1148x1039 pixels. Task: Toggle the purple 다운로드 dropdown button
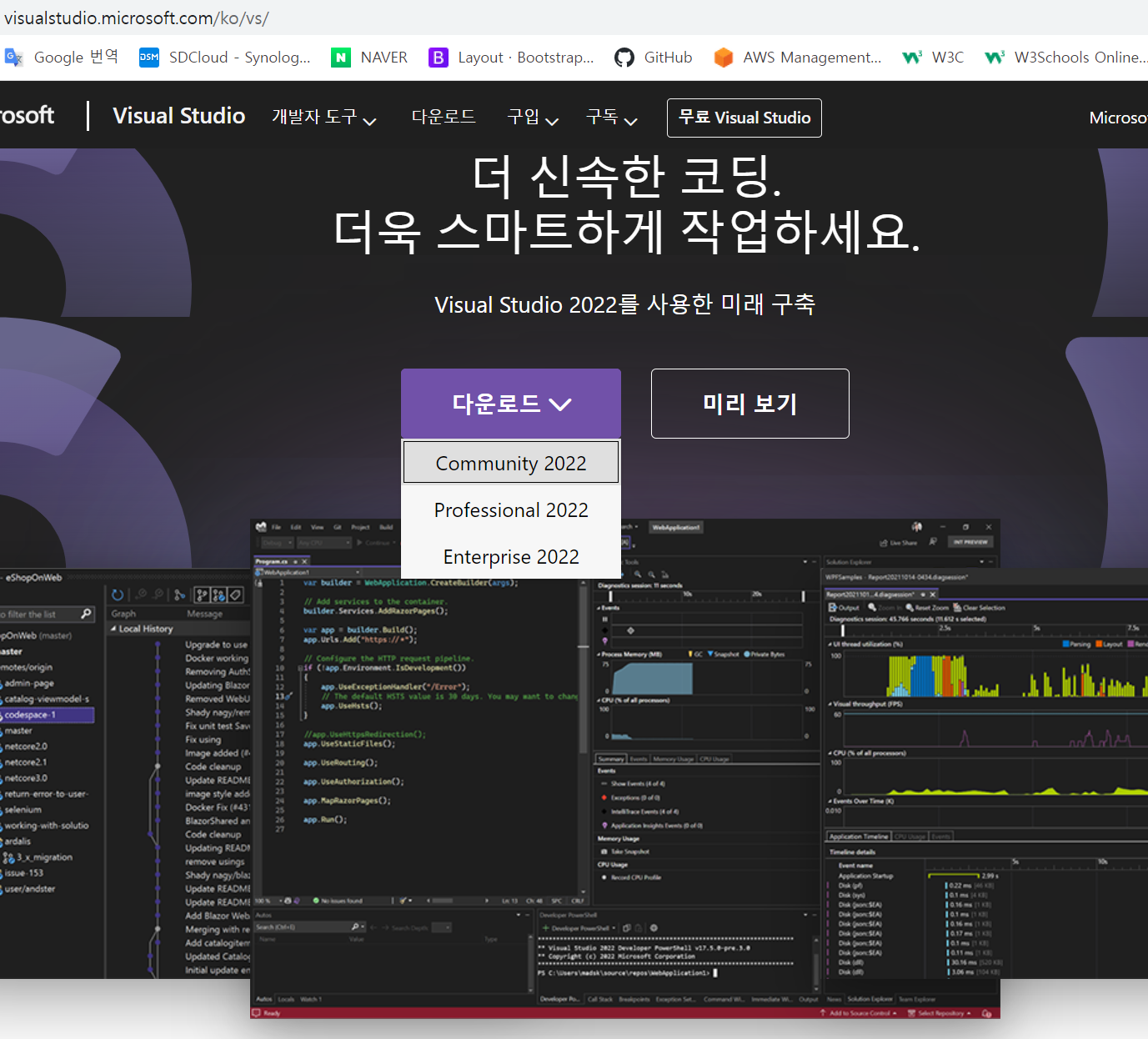pyautogui.click(x=511, y=404)
